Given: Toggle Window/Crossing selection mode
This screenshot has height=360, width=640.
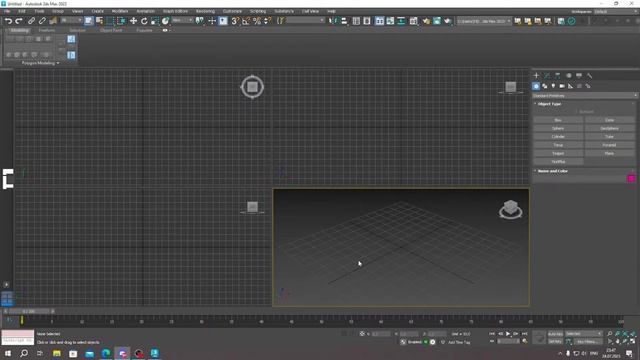Looking at the screenshot, I should [x=121, y=21].
